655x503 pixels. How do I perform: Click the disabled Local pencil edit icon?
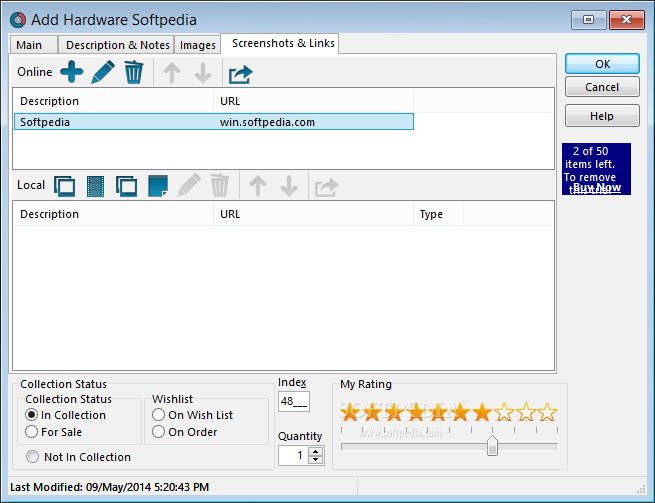(189, 185)
